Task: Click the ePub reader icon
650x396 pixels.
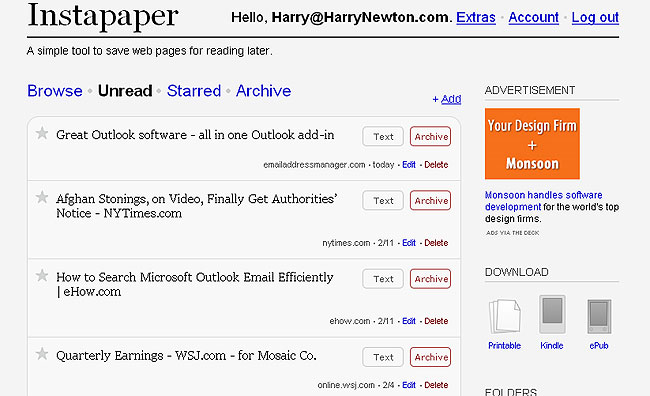Action: (x=599, y=316)
